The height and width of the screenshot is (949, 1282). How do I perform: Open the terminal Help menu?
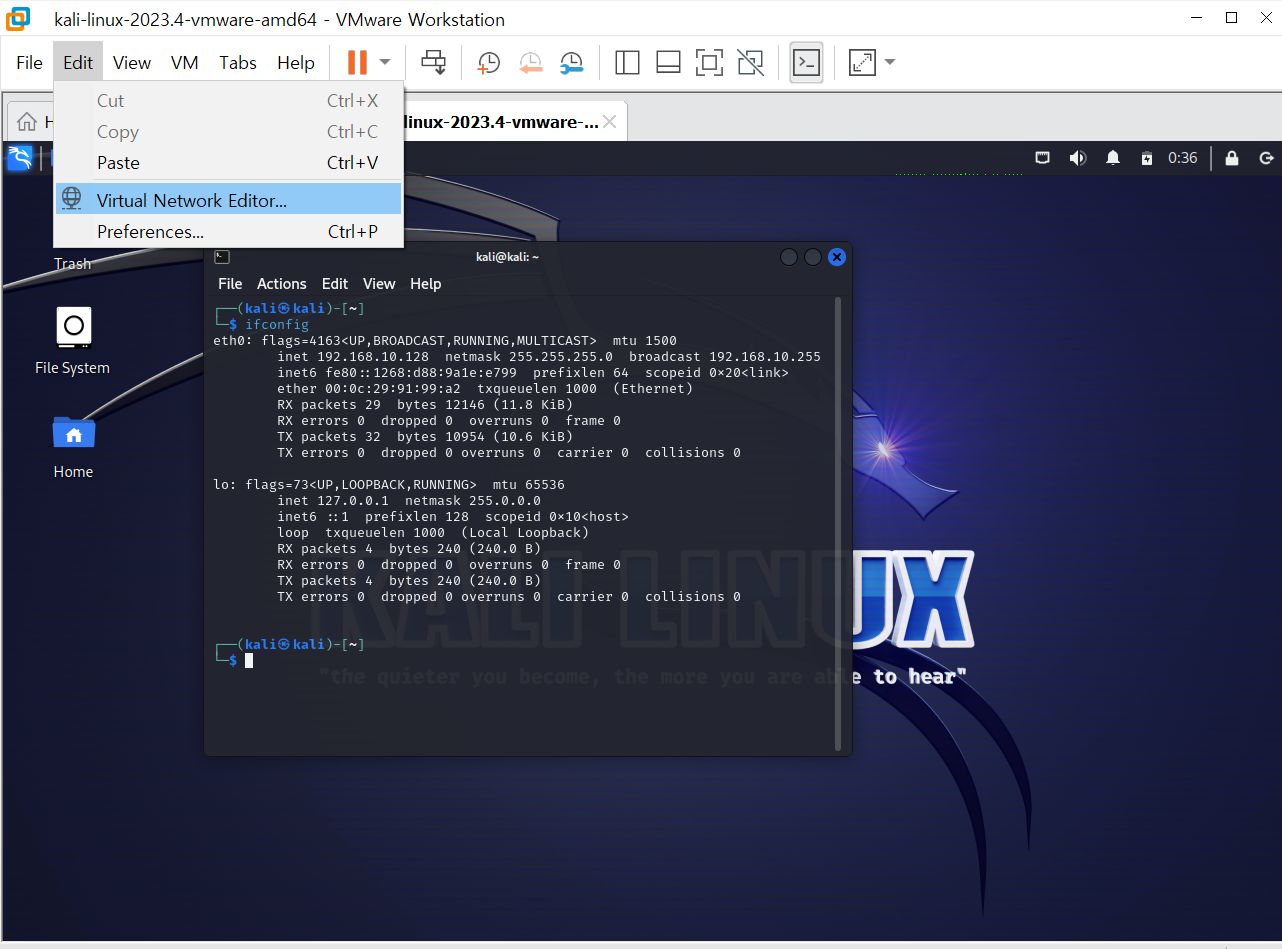tap(425, 284)
